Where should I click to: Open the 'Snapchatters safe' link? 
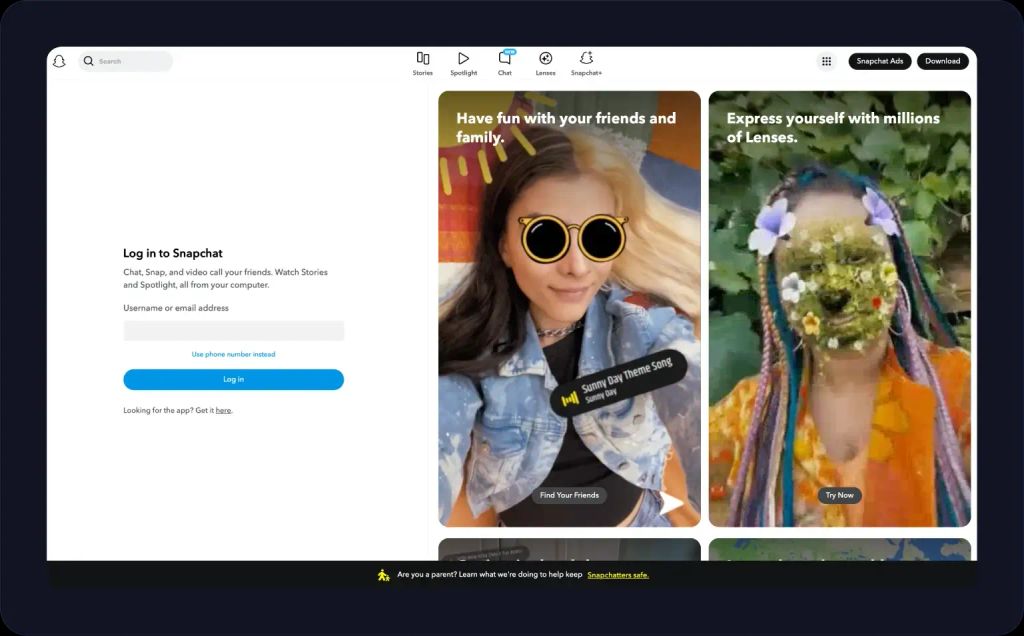pos(617,575)
